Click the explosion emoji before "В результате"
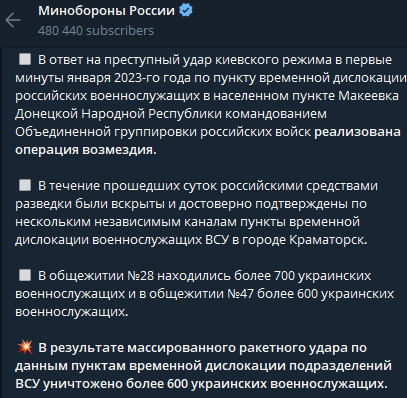407x398 pixels. coord(25,347)
